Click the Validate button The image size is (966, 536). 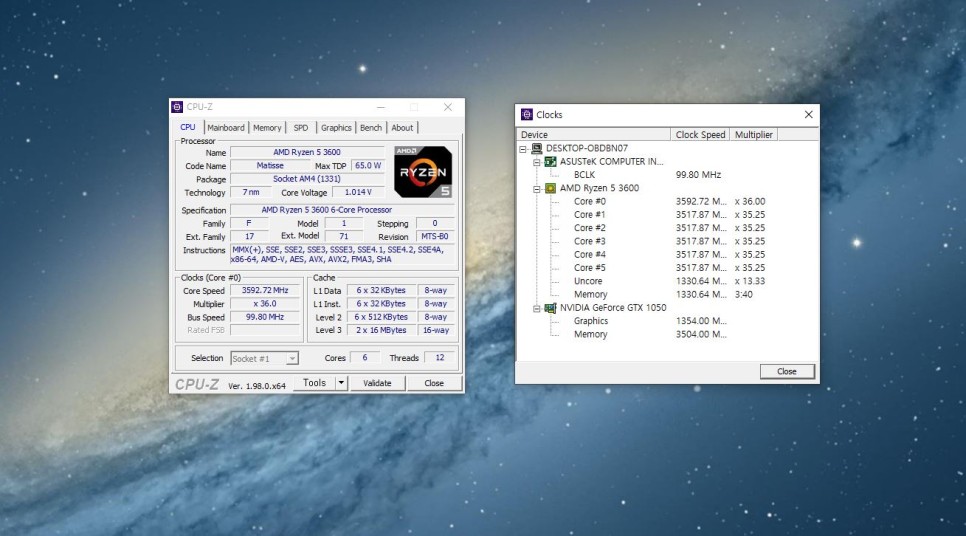coord(377,383)
